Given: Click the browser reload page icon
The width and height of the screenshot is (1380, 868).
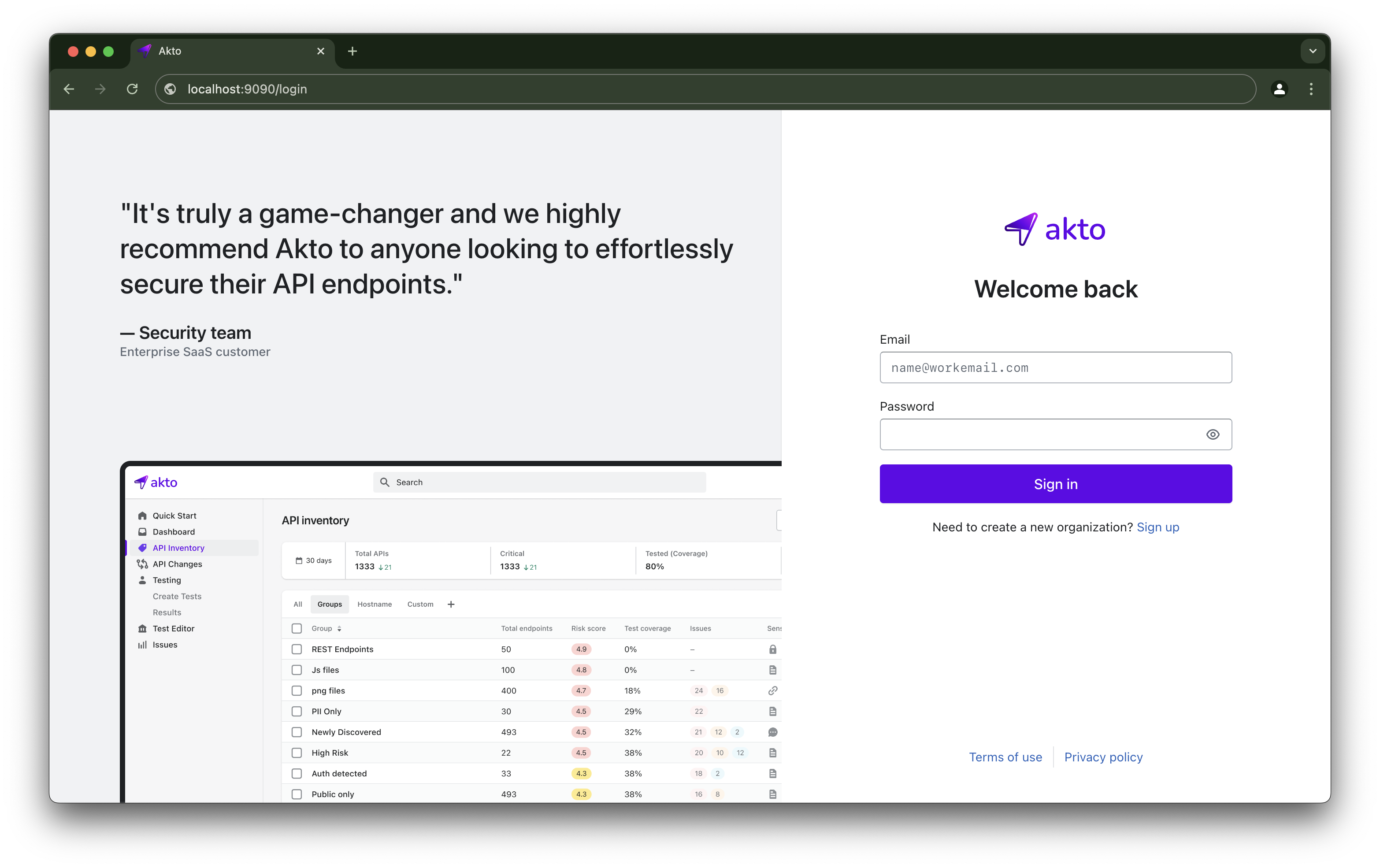Looking at the screenshot, I should coord(132,89).
